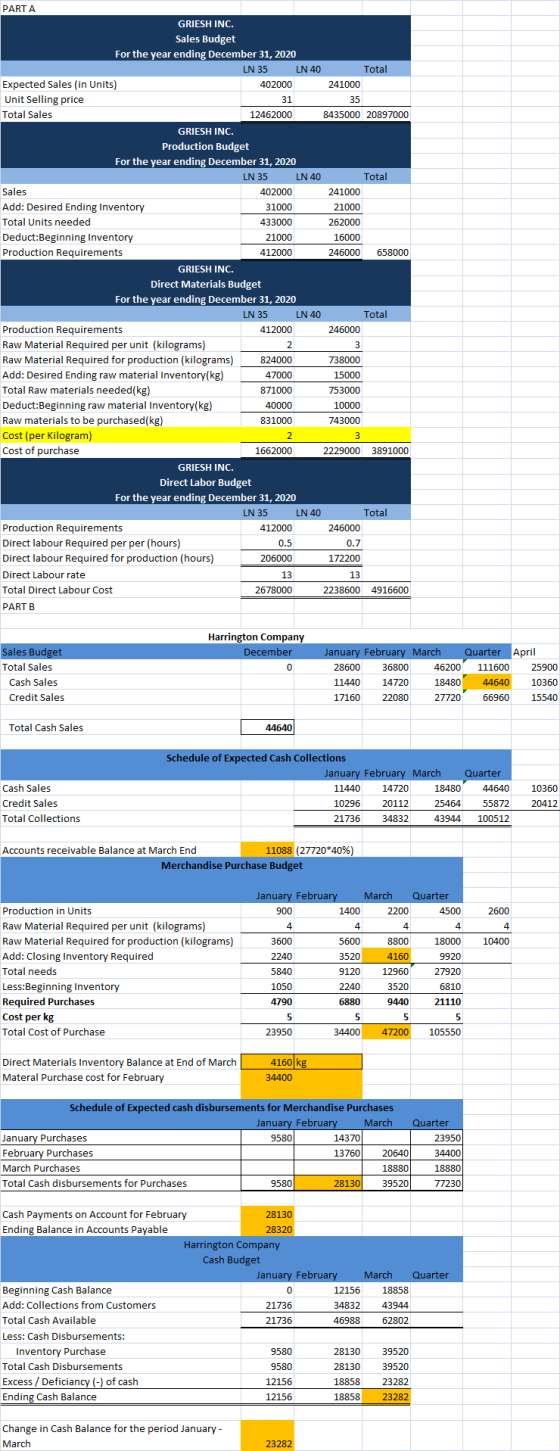The height and width of the screenshot is (1451, 560).
Task: Select the 10400 raw material kilograms cell
Action: click(495, 942)
